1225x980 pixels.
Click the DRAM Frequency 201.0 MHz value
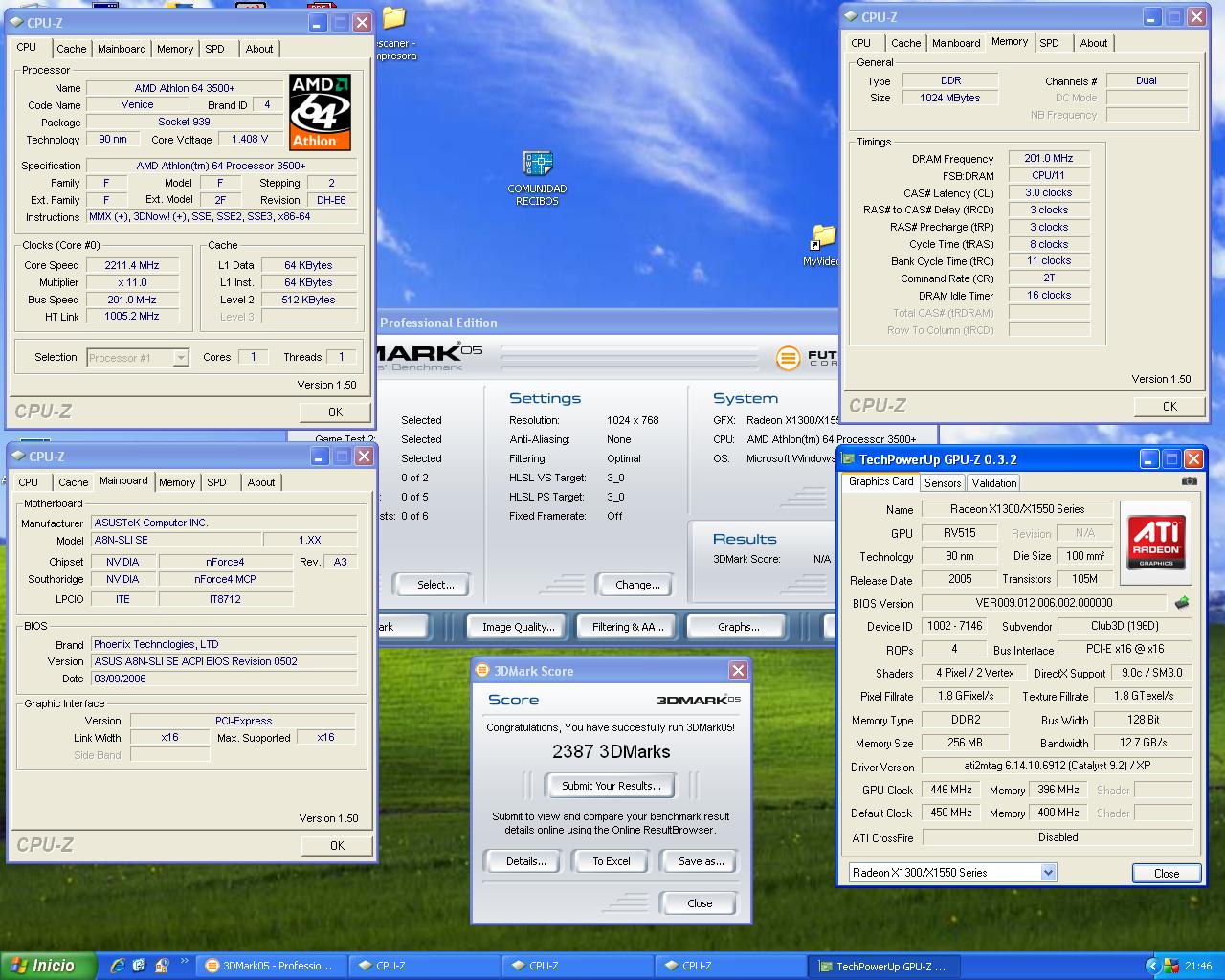(x=1049, y=159)
